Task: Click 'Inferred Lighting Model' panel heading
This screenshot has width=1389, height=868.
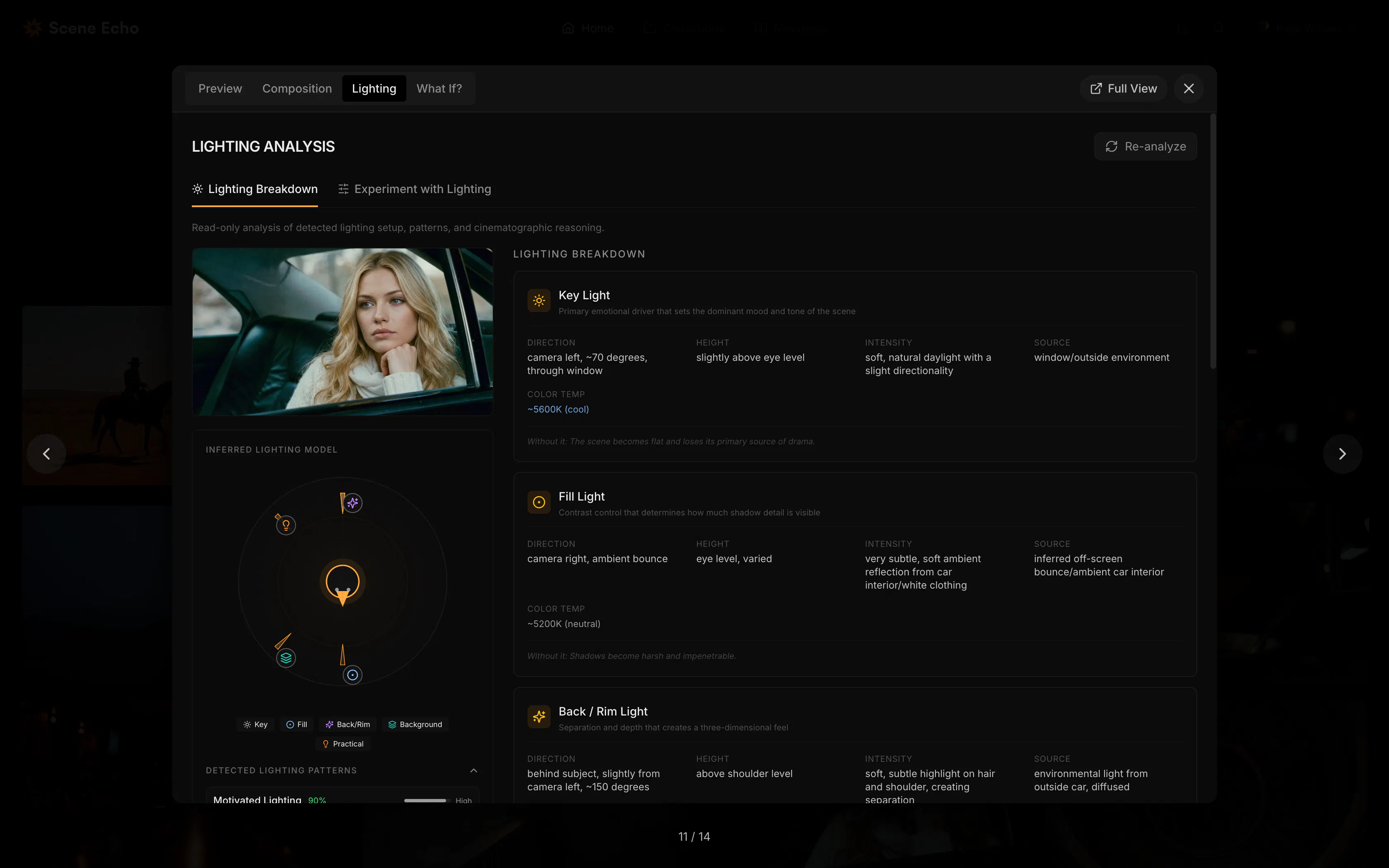Action: tap(272, 450)
